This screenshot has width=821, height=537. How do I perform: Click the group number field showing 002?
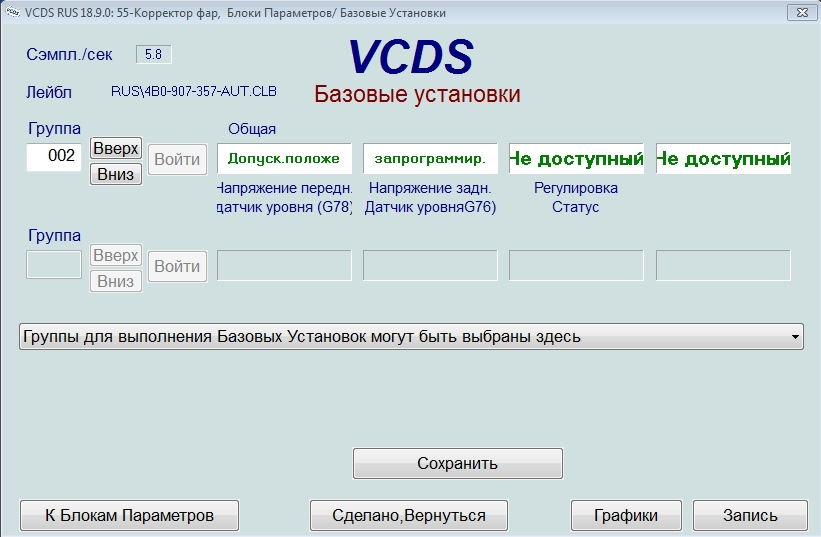click(x=54, y=156)
